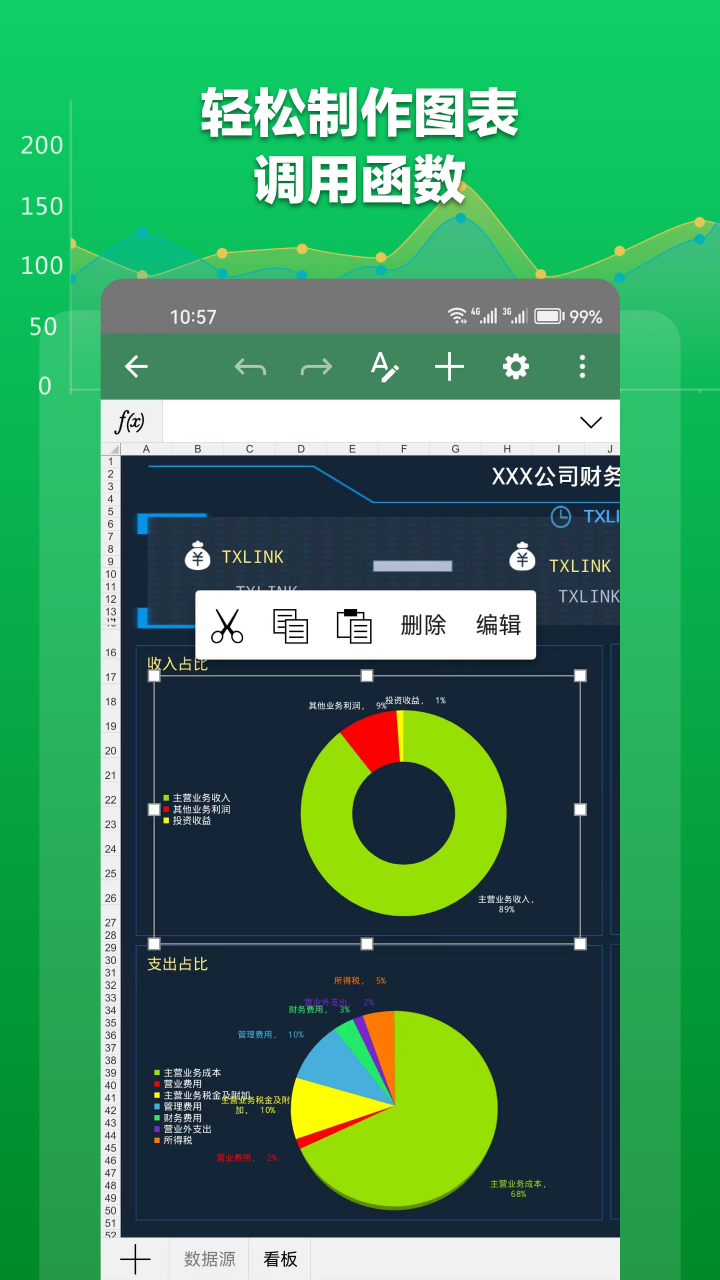720x1280 pixels.
Task: Select column G header
Action: (x=456, y=449)
